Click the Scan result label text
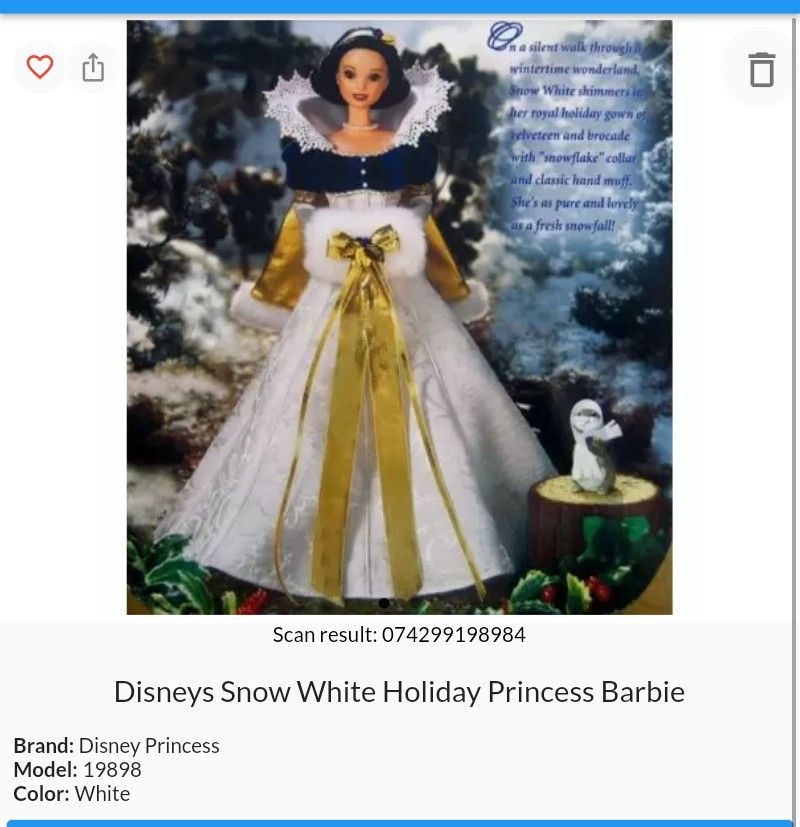Screen dimensions: 800x827 point(325,634)
